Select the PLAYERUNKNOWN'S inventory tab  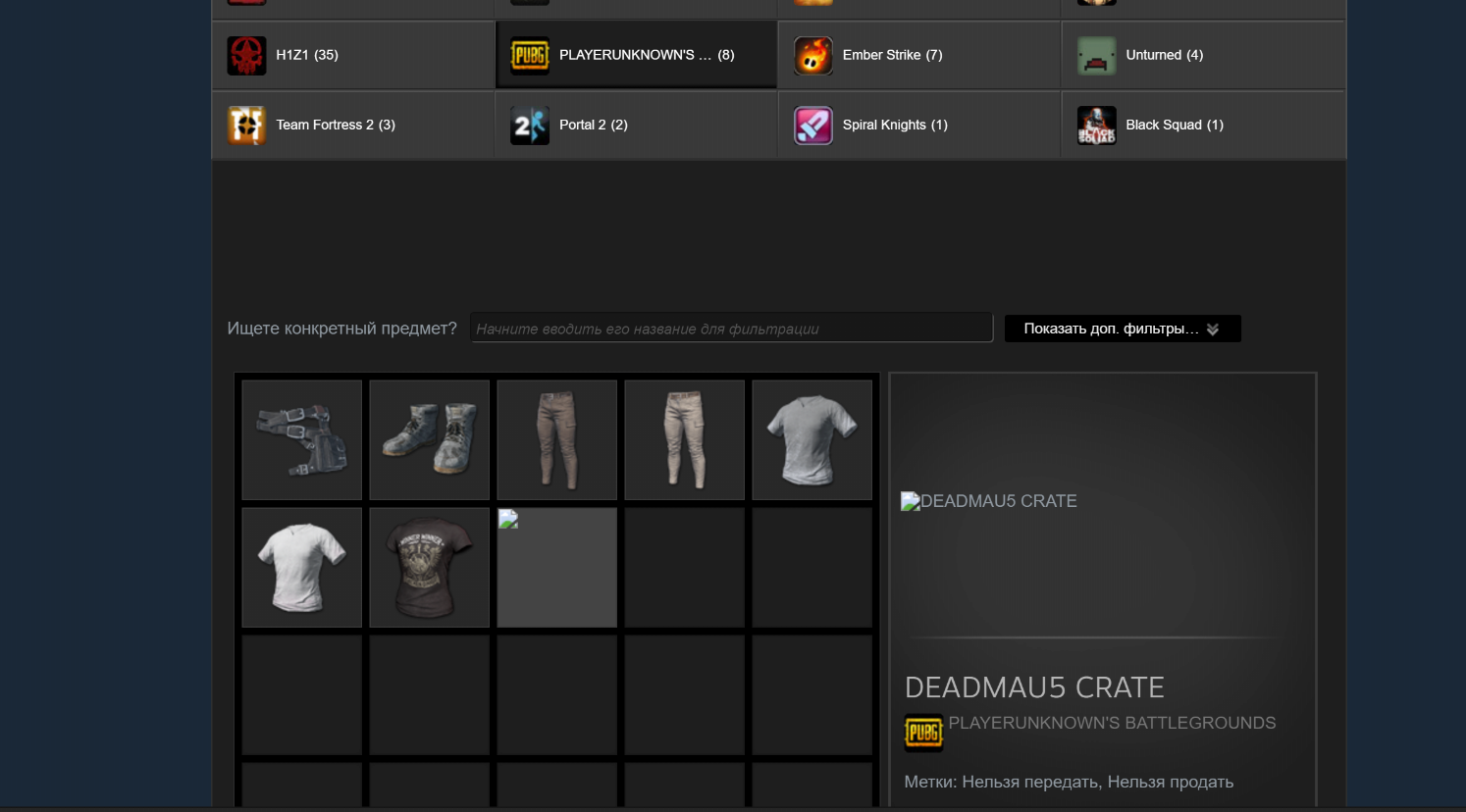click(636, 55)
